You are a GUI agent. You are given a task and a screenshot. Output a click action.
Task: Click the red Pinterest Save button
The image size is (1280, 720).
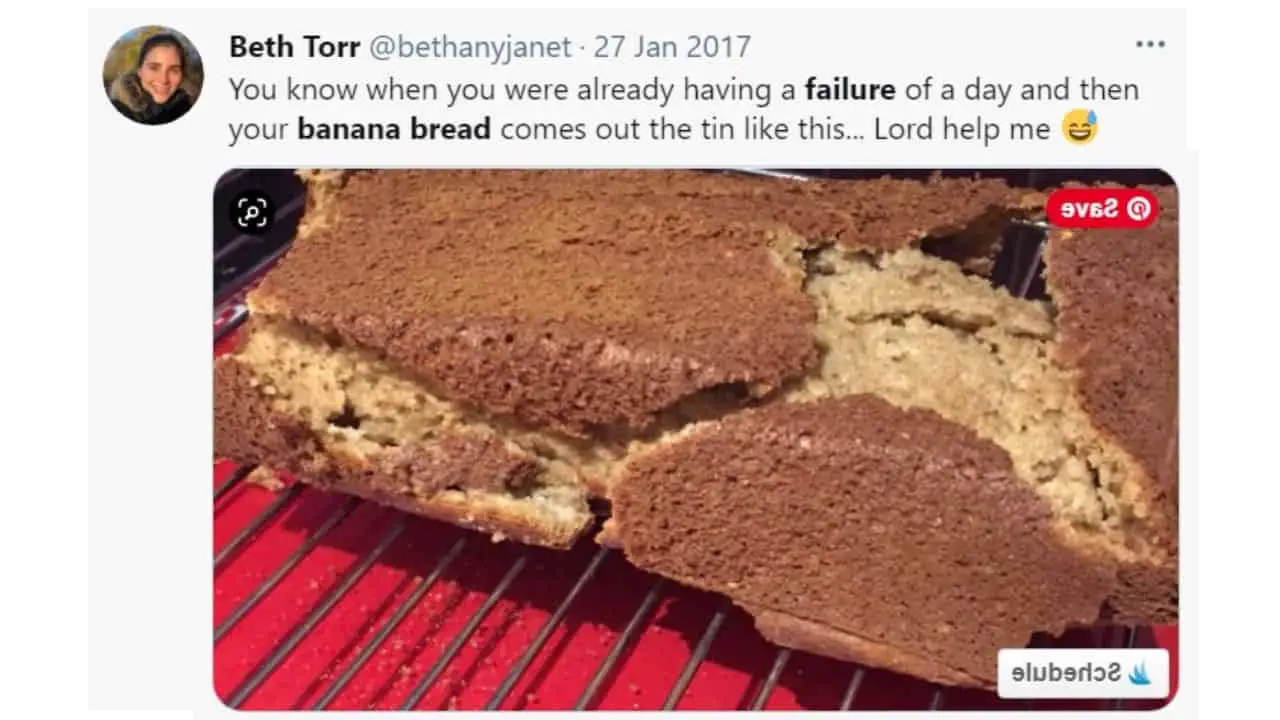[x=1102, y=208]
